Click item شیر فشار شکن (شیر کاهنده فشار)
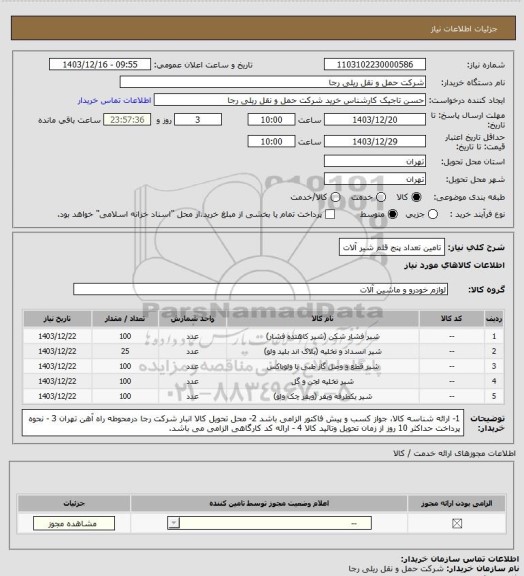This screenshot has height=576, width=524. (x=323, y=336)
